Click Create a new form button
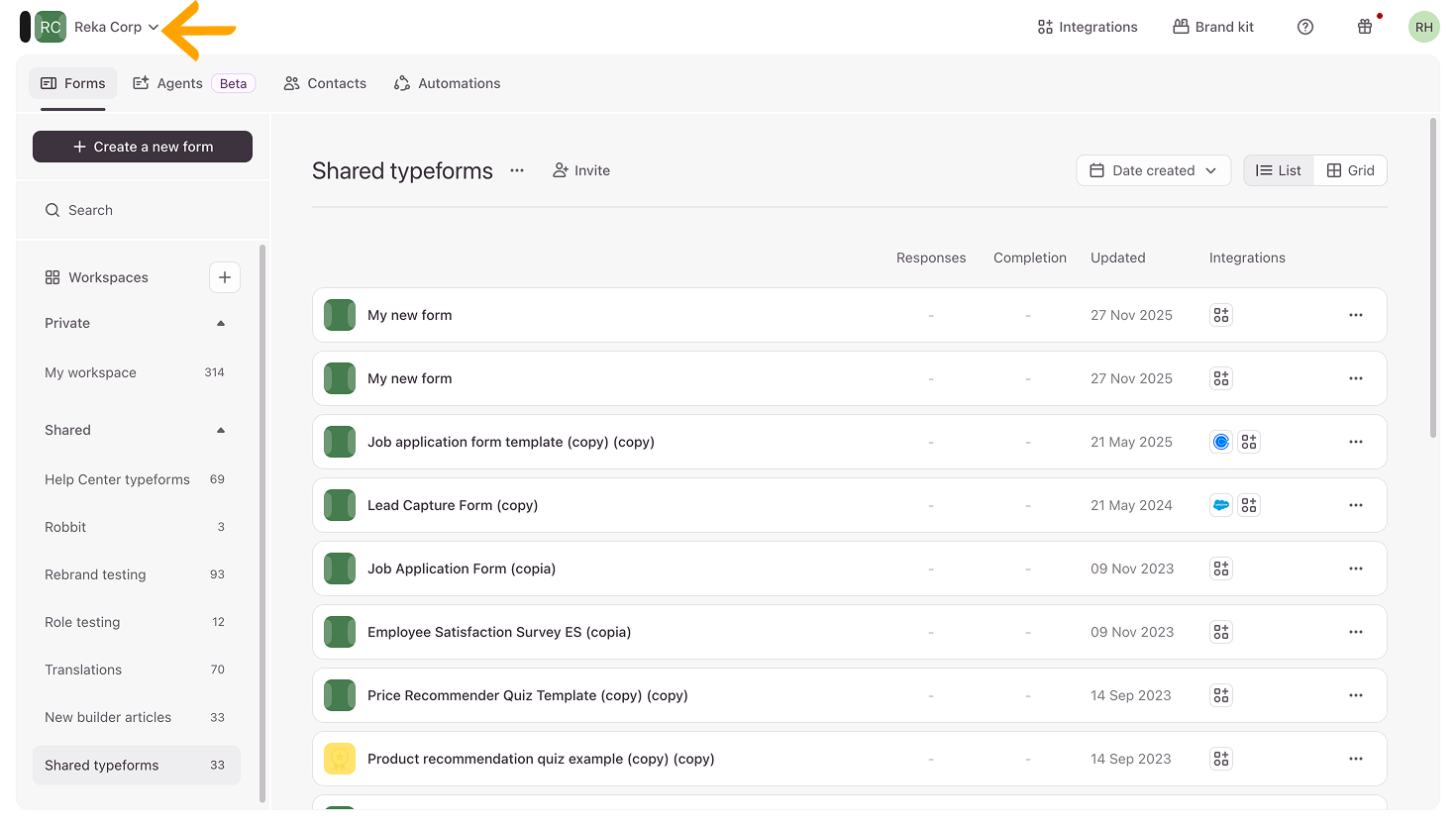 coord(143,147)
